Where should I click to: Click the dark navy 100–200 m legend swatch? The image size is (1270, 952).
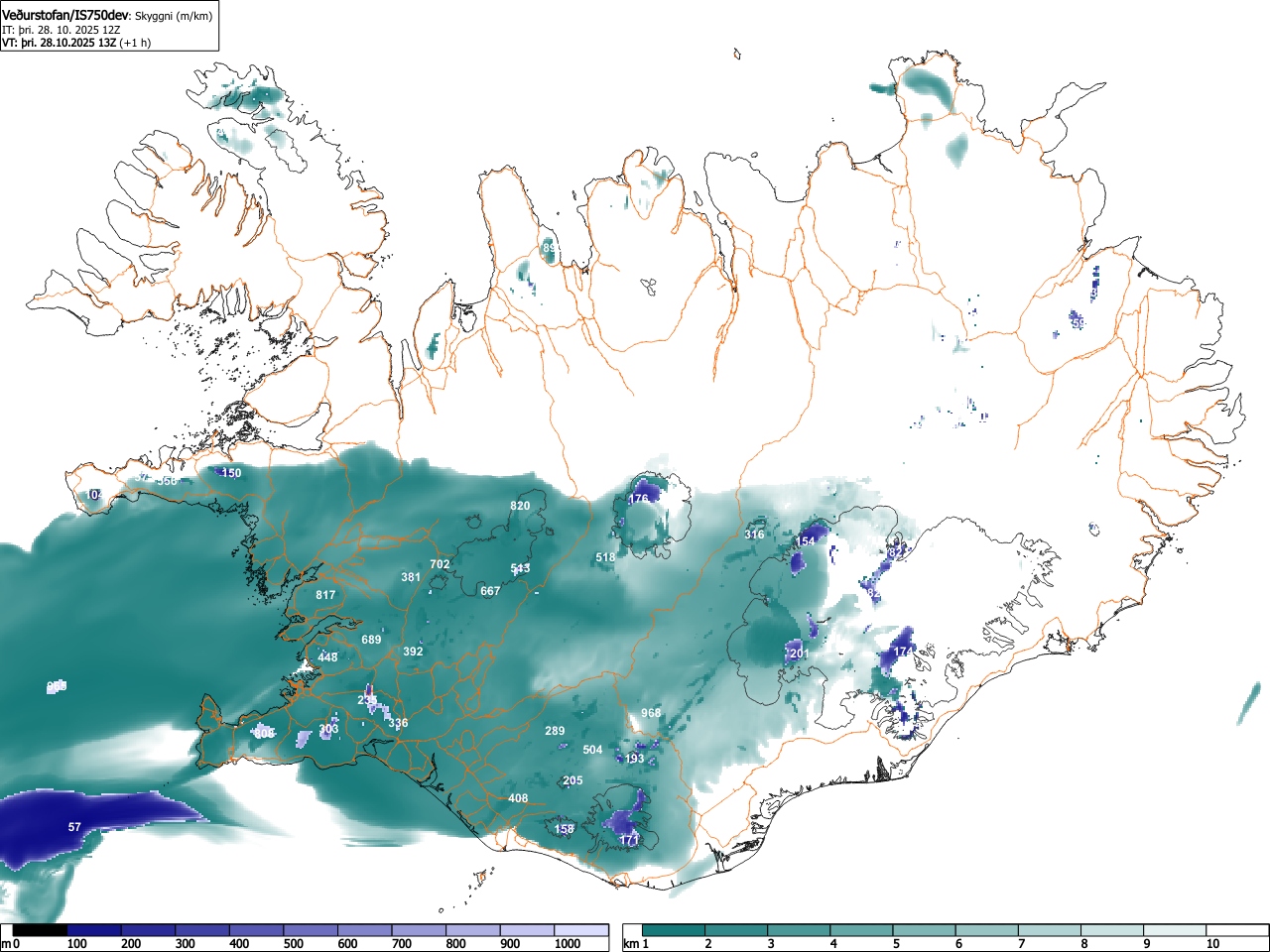pos(94,930)
